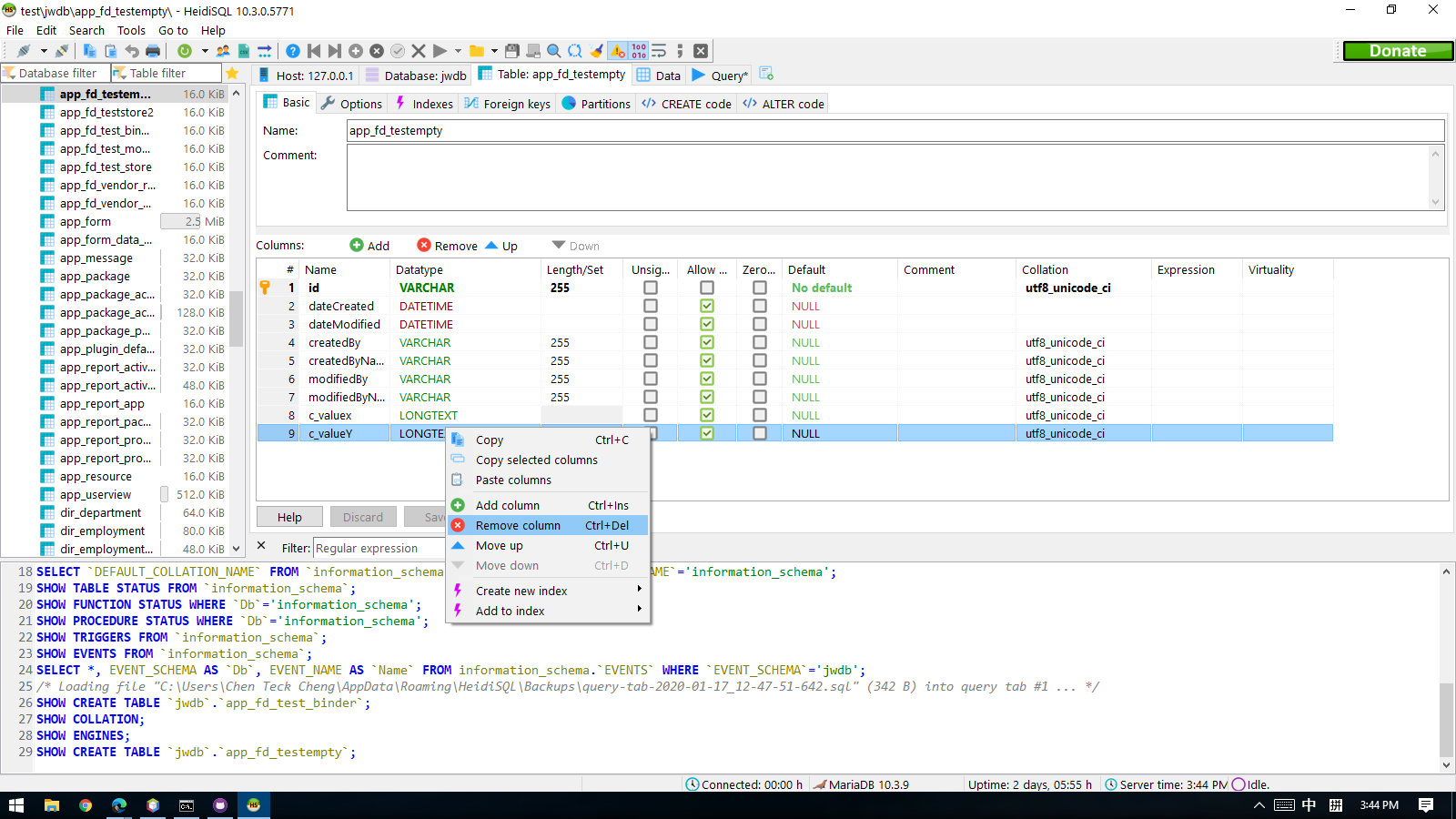Open dropdown arrow next to Refresh icon
Image resolution: width=1456 pixels, height=819 pixels.
click(205, 51)
